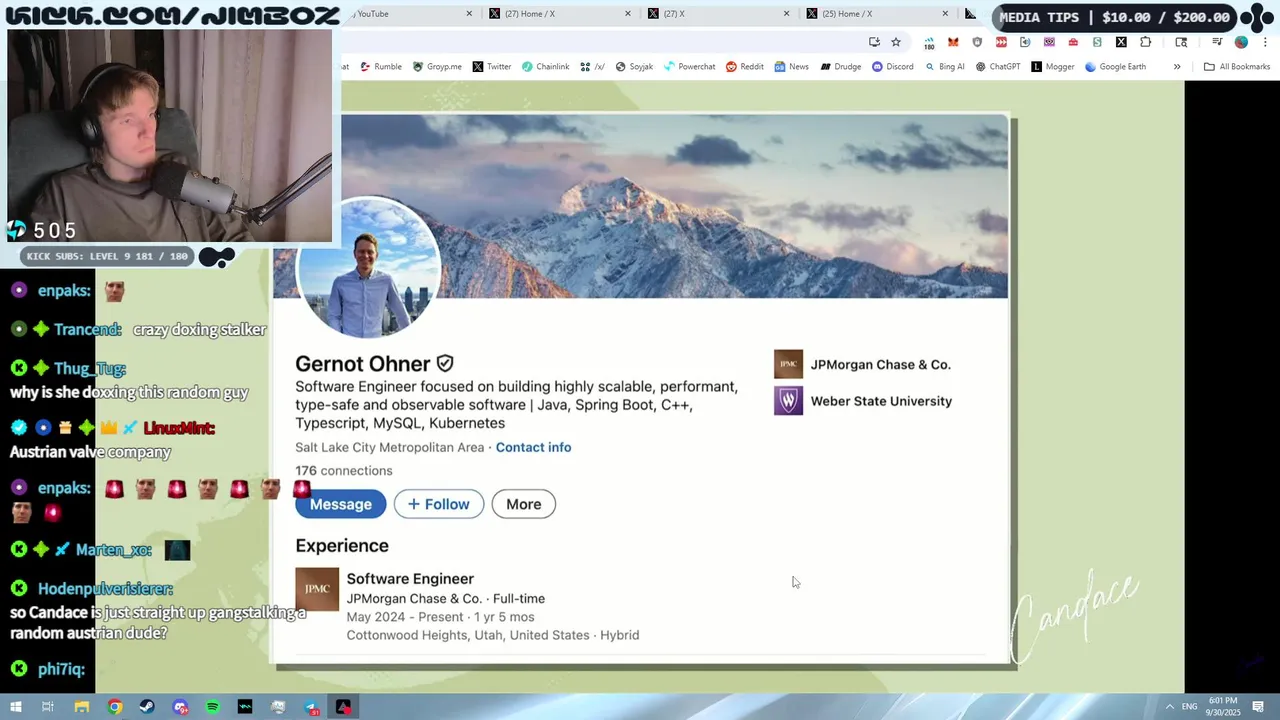
Task: Close the (27) X tab
Action: coord(787,14)
